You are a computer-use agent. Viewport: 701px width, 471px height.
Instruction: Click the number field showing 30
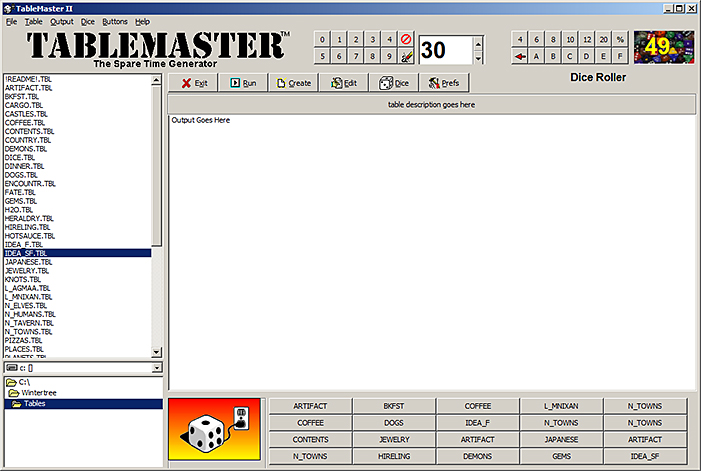[x=446, y=50]
